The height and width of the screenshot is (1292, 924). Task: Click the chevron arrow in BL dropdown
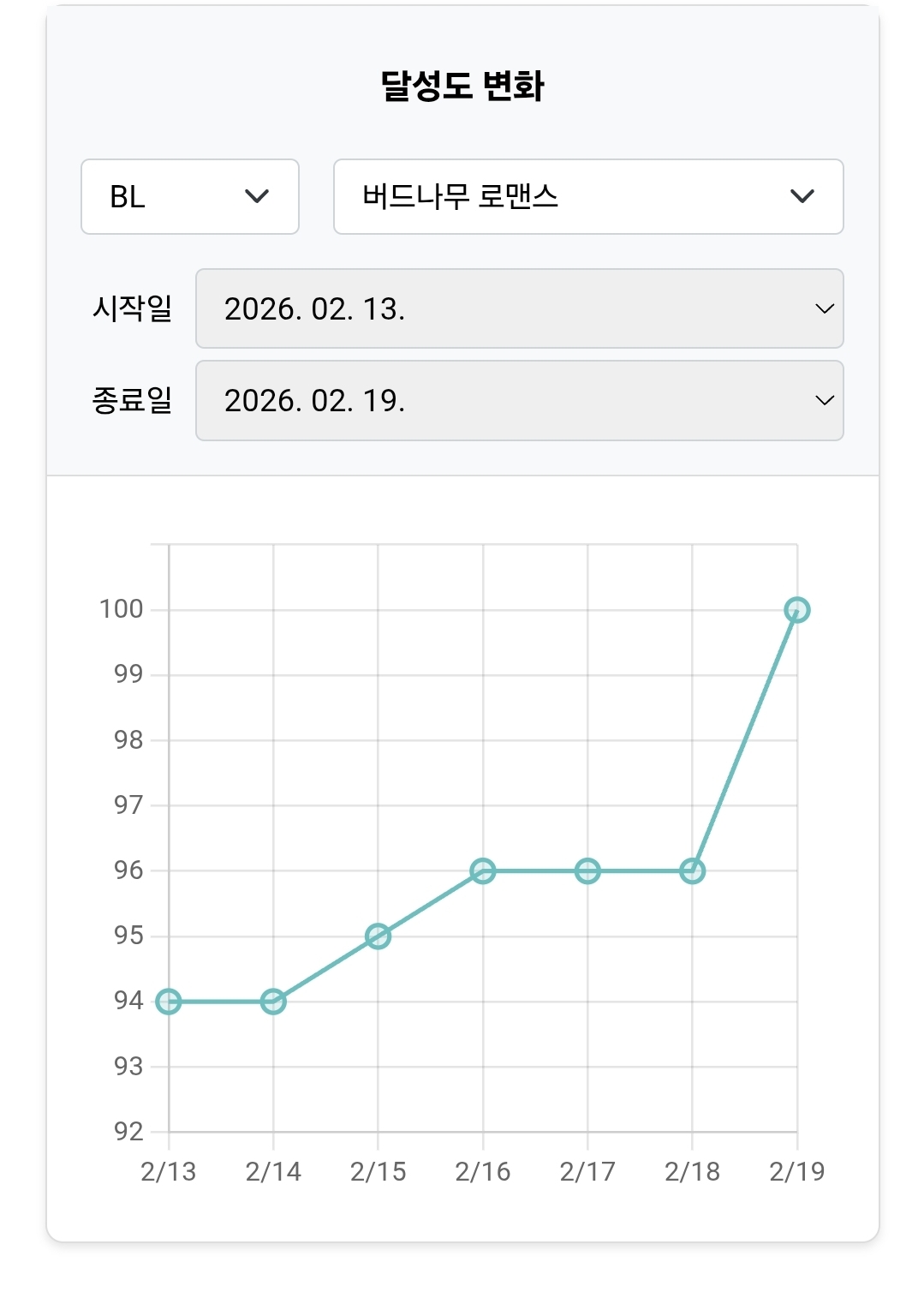(x=257, y=196)
